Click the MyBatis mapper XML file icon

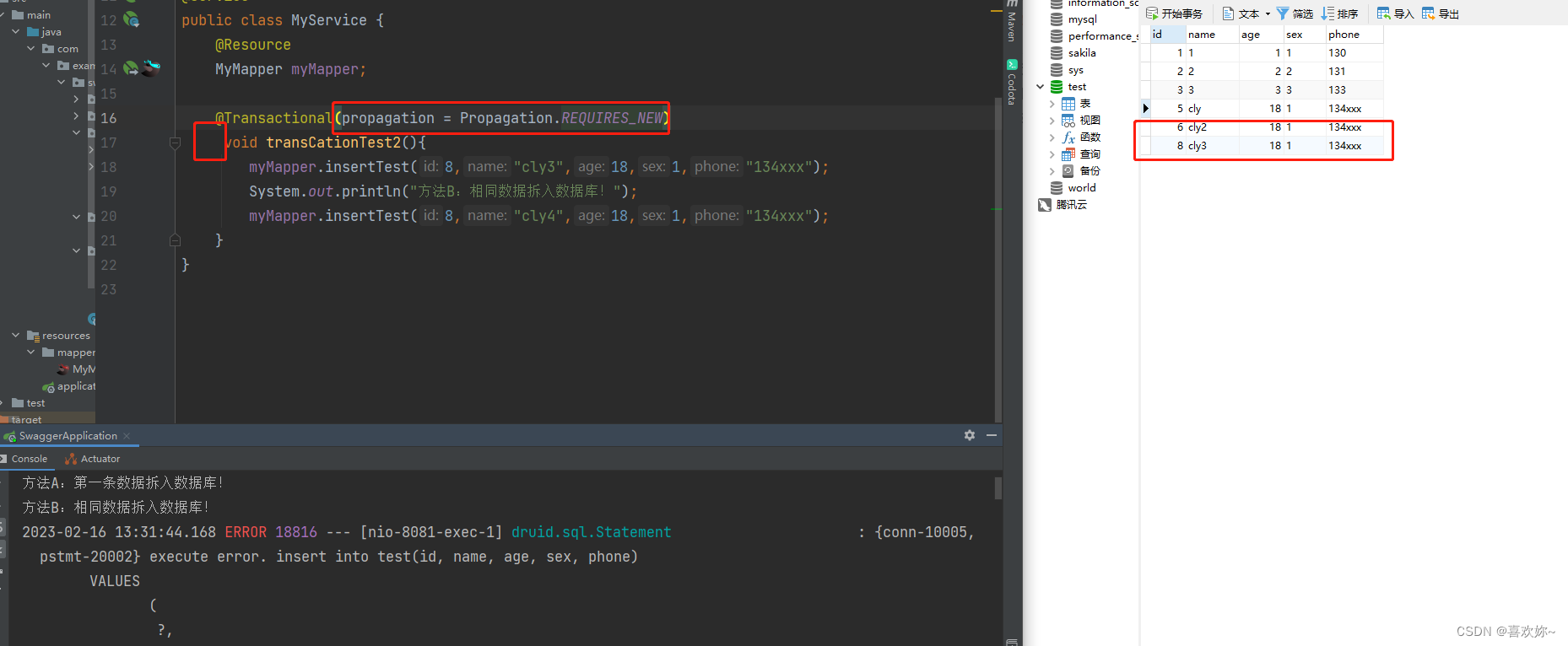coord(63,369)
